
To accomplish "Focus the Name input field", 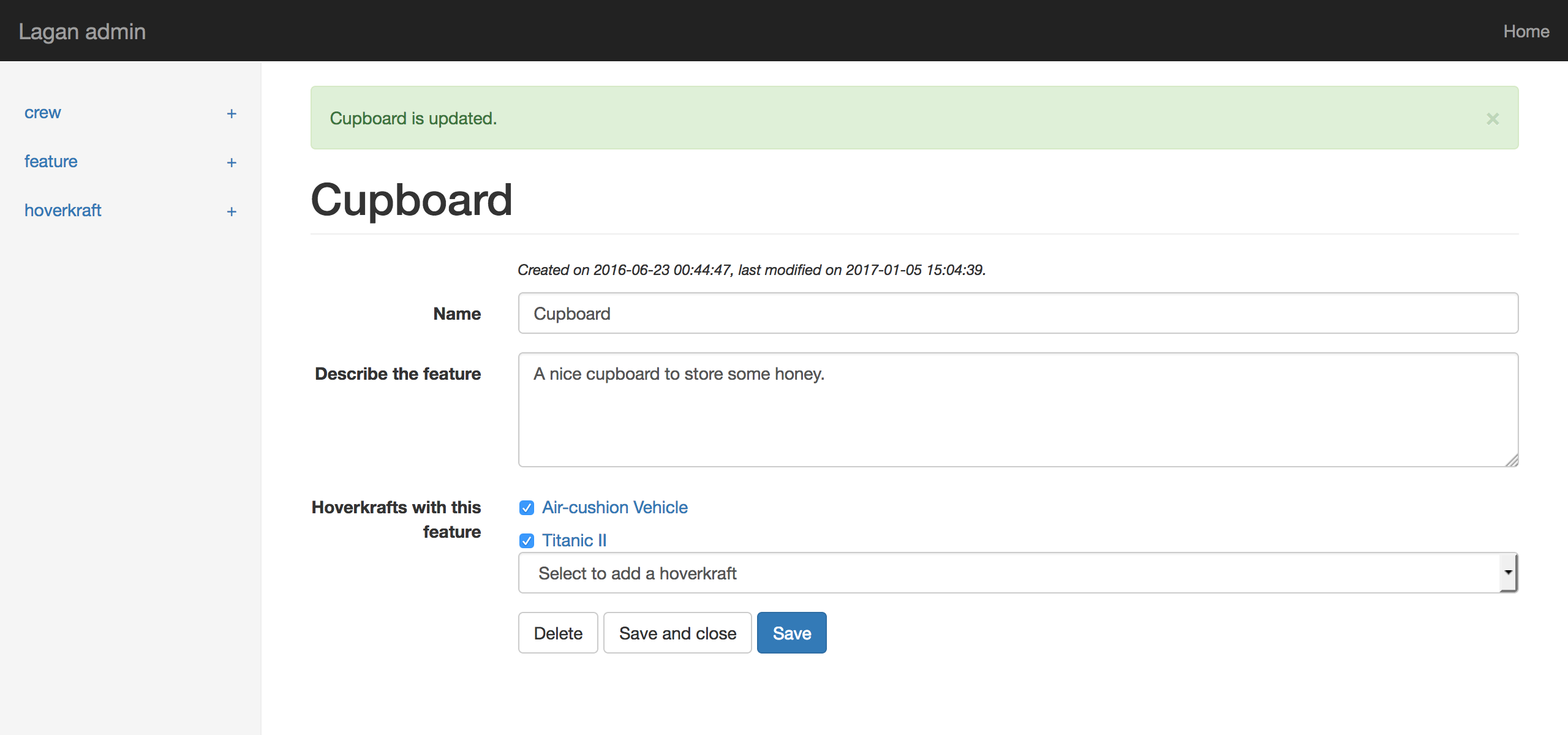I will pos(1018,314).
